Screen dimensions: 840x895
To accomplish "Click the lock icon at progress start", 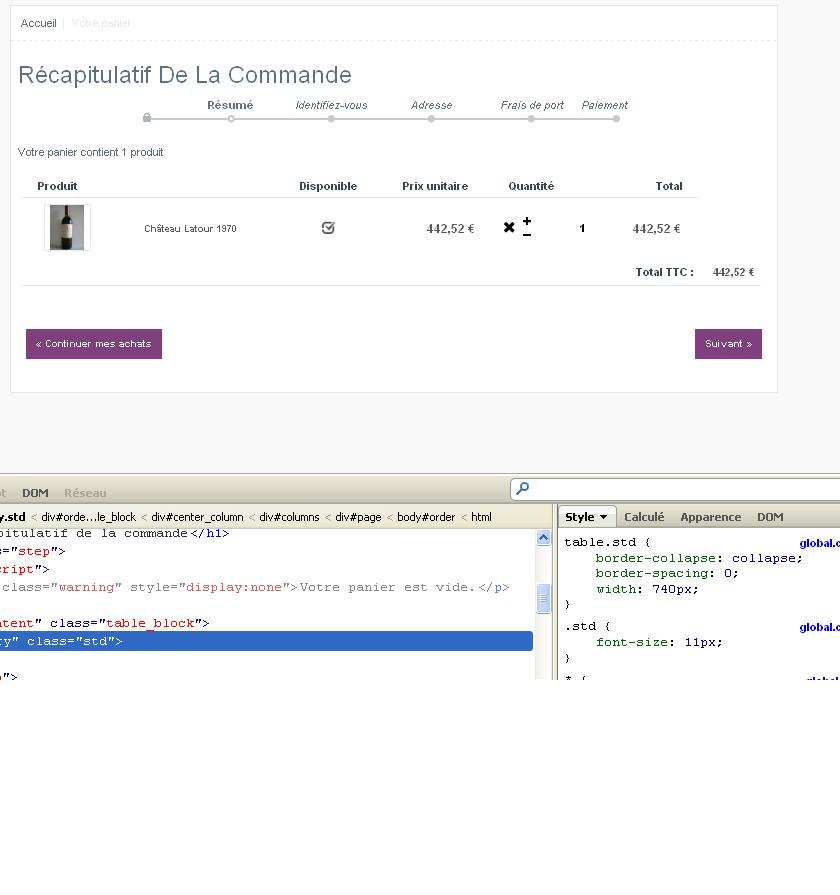I will 147,118.
